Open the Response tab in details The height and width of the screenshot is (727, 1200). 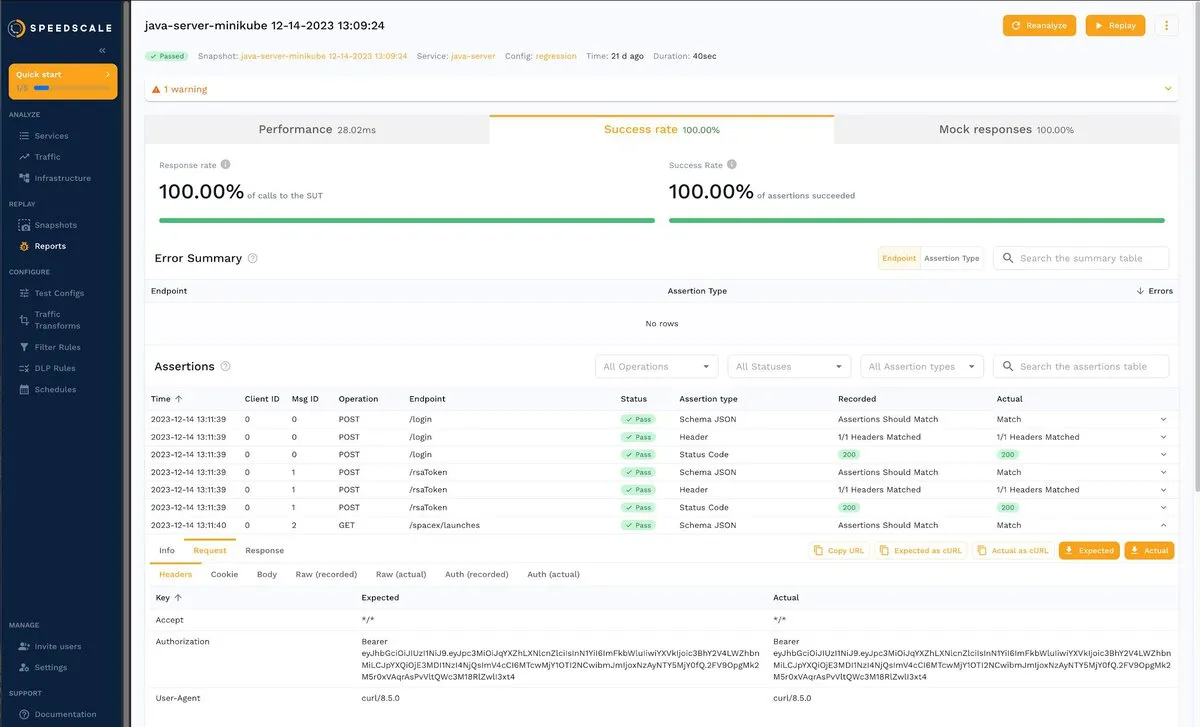(263, 550)
